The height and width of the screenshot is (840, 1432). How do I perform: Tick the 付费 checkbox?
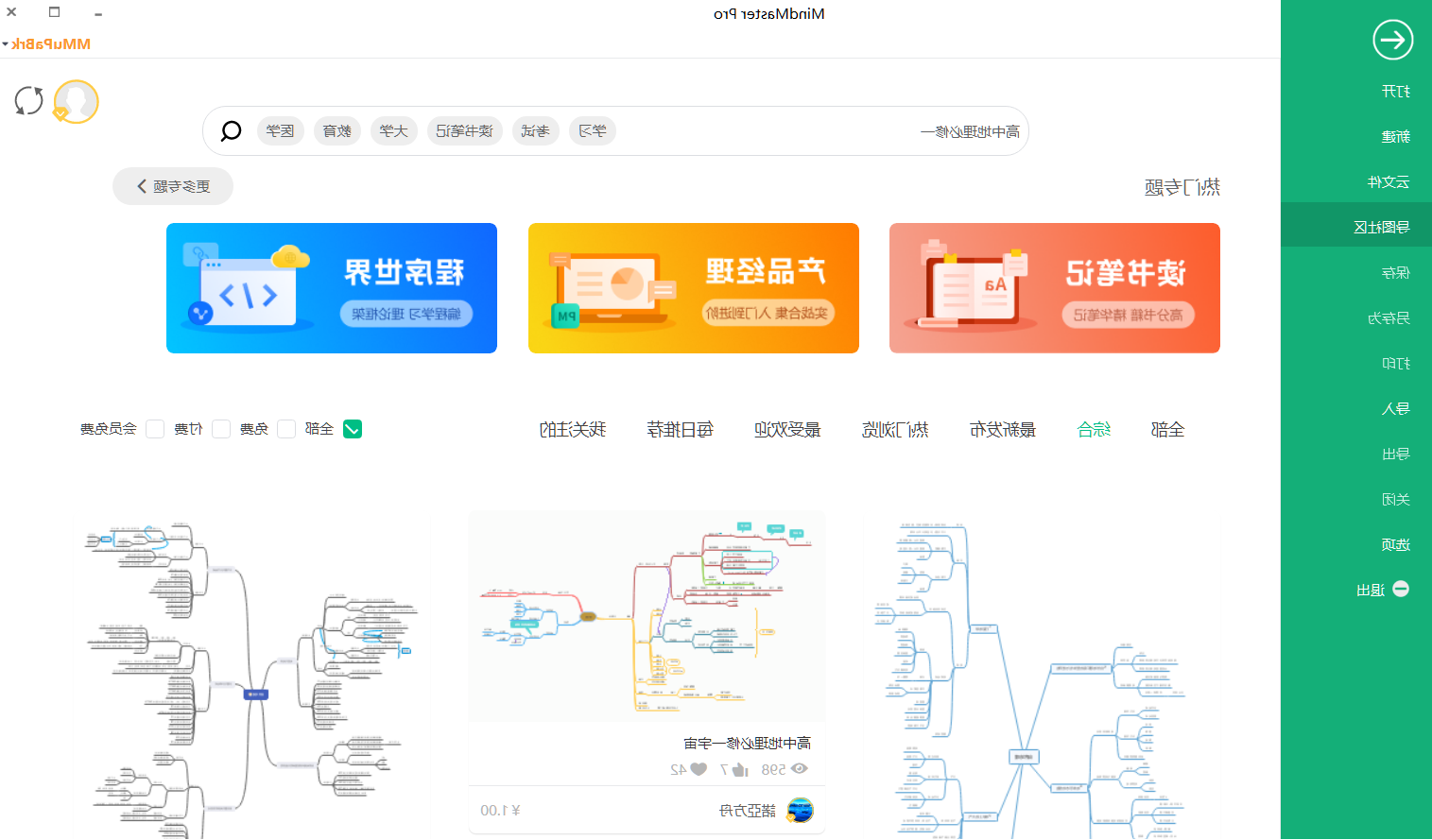click(x=221, y=429)
